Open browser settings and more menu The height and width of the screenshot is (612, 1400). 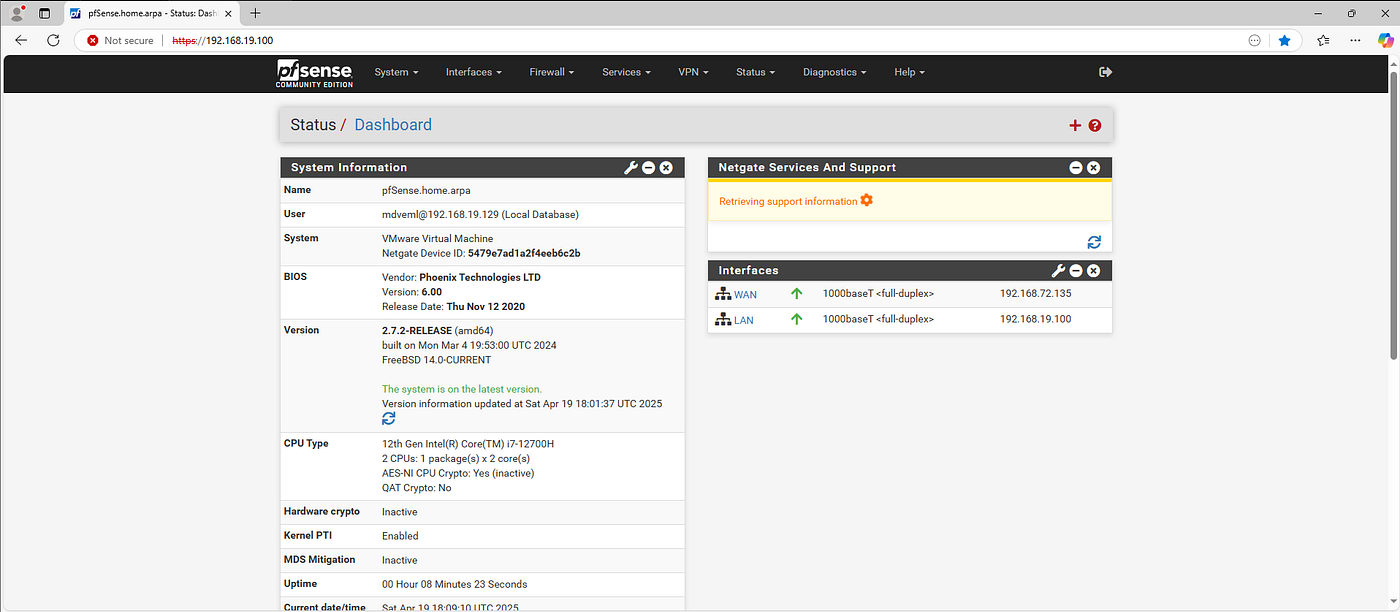point(1355,40)
